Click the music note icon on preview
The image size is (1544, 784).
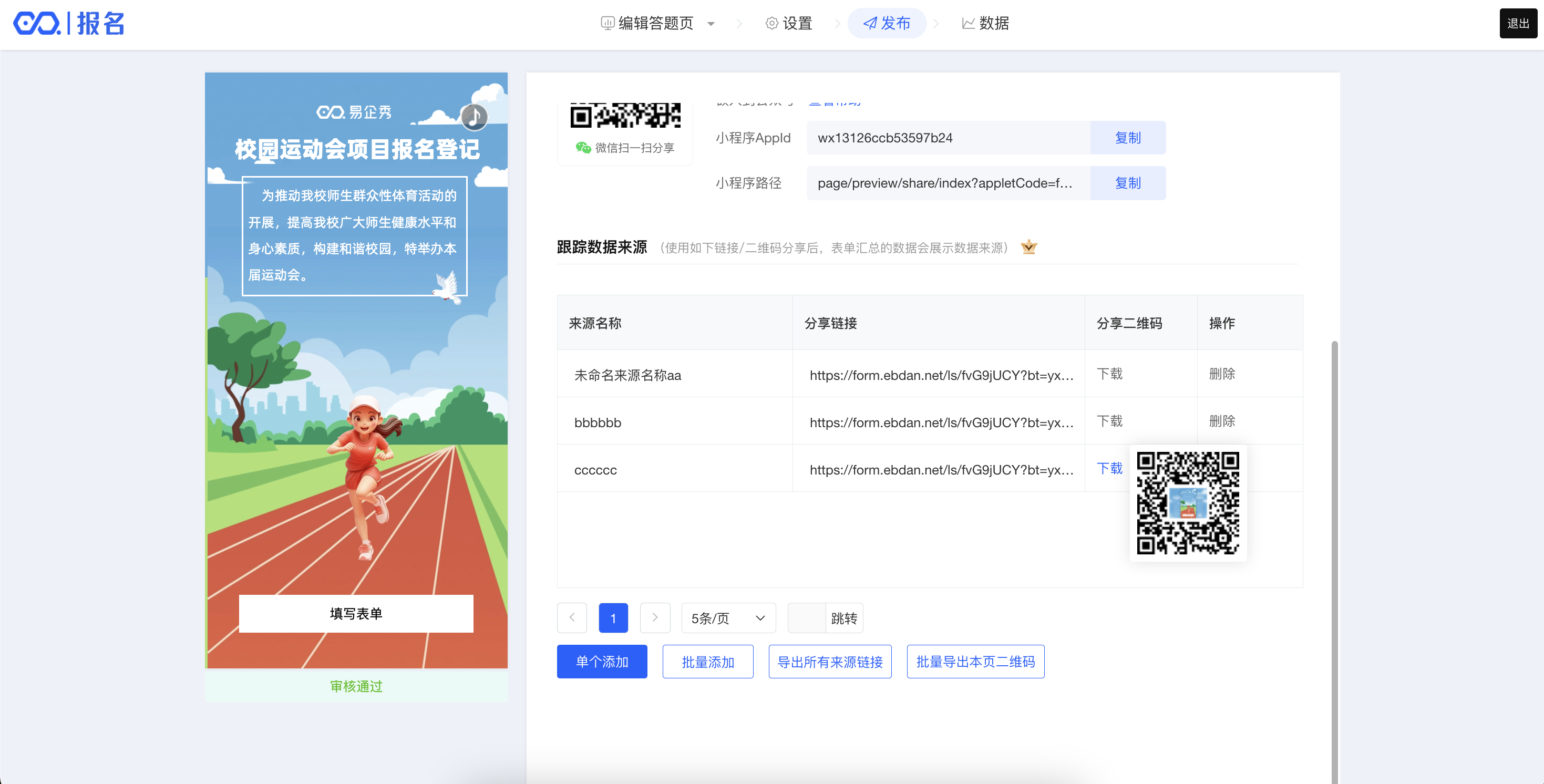point(474,116)
